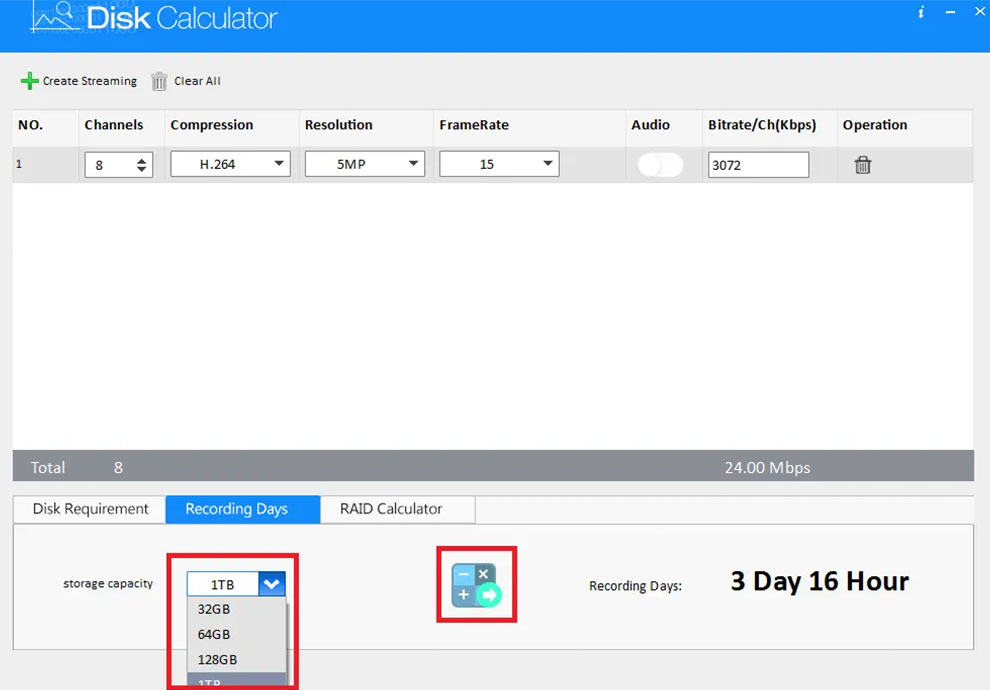Click the FrameRate column header
The width and height of the screenshot is (990, 690).
tap(474, 125)
